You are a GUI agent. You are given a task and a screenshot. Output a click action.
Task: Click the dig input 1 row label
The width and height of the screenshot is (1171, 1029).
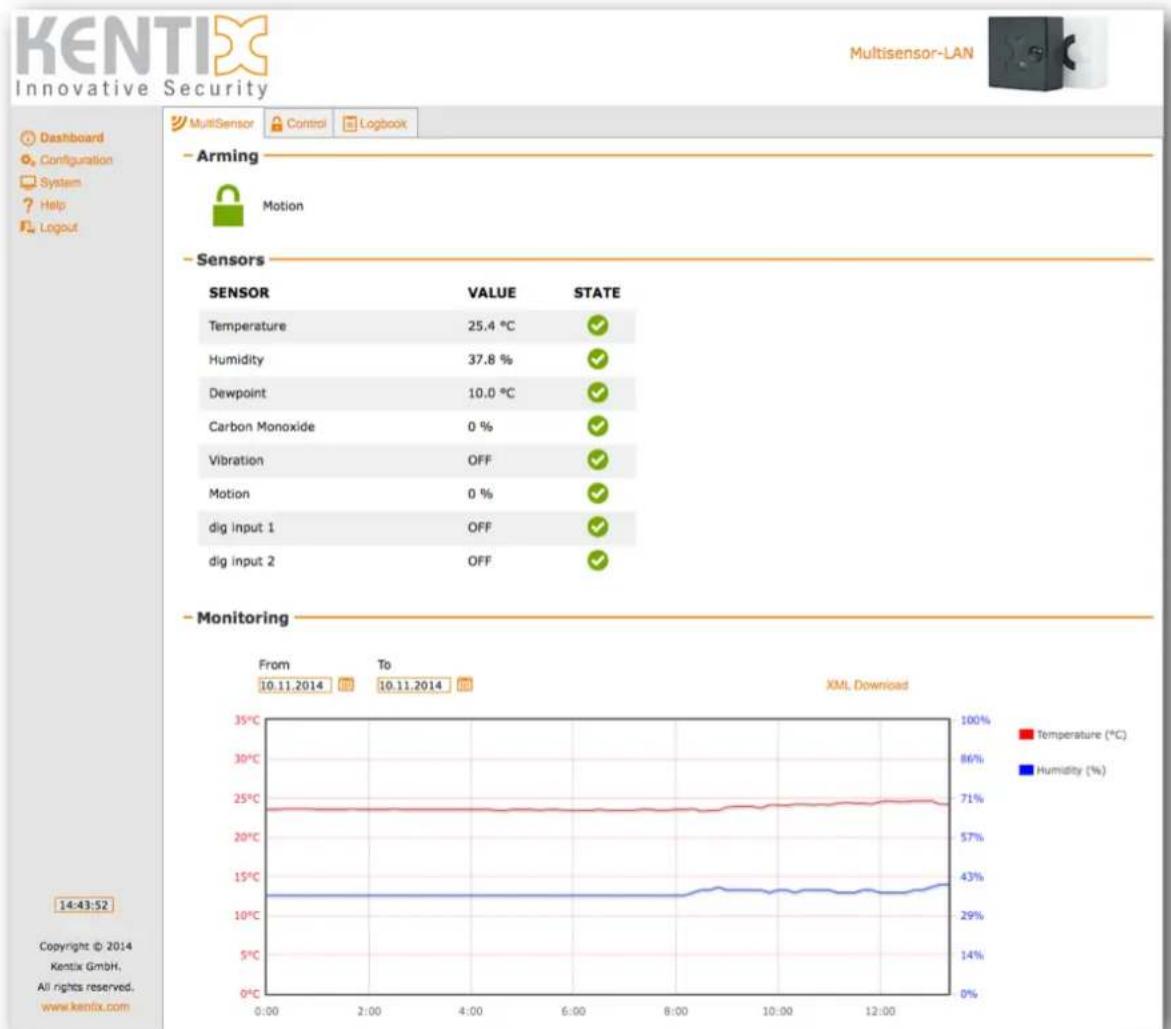241,527
